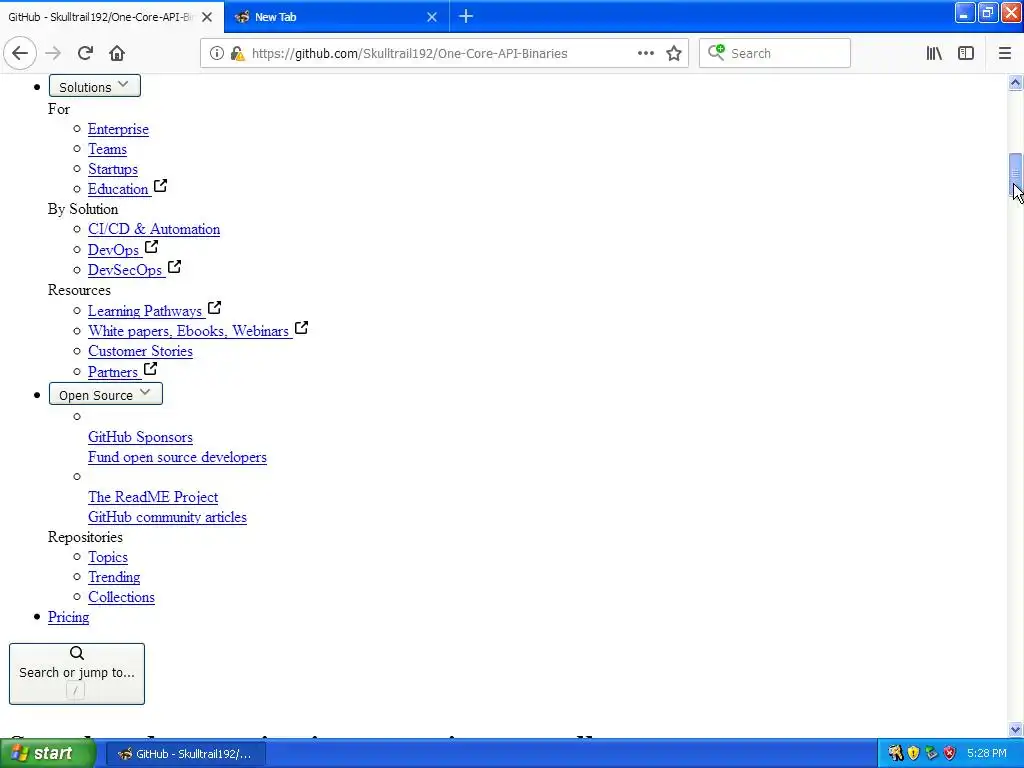The width and height of the screenshot is (1024, 768).
Task: Open the CI/CD & Automation link
Action: pos(154,229)
